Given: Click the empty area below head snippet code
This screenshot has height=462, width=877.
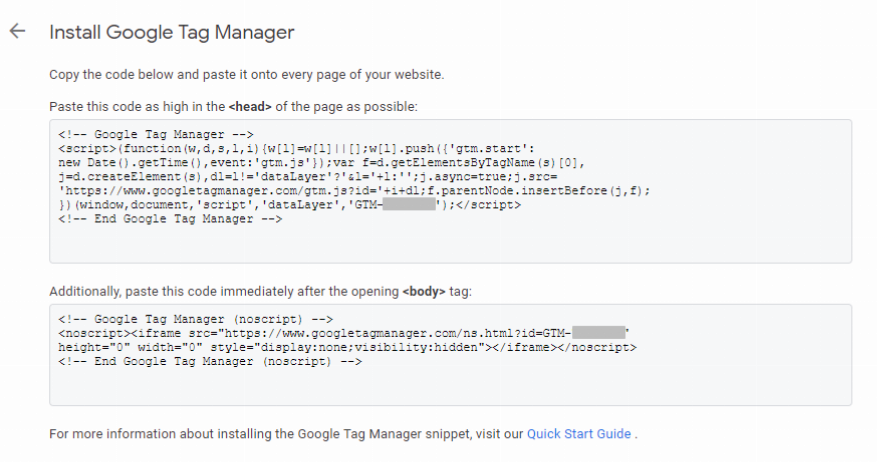Looking at the screenshot, I should point(450,243).
